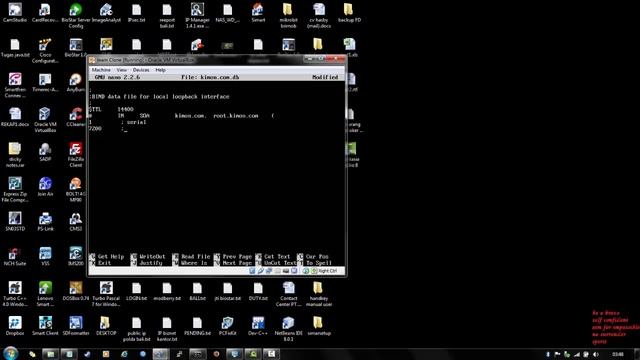
Task: Open the CamStudio desktop shortcut
Action: (x=15, y=13)
